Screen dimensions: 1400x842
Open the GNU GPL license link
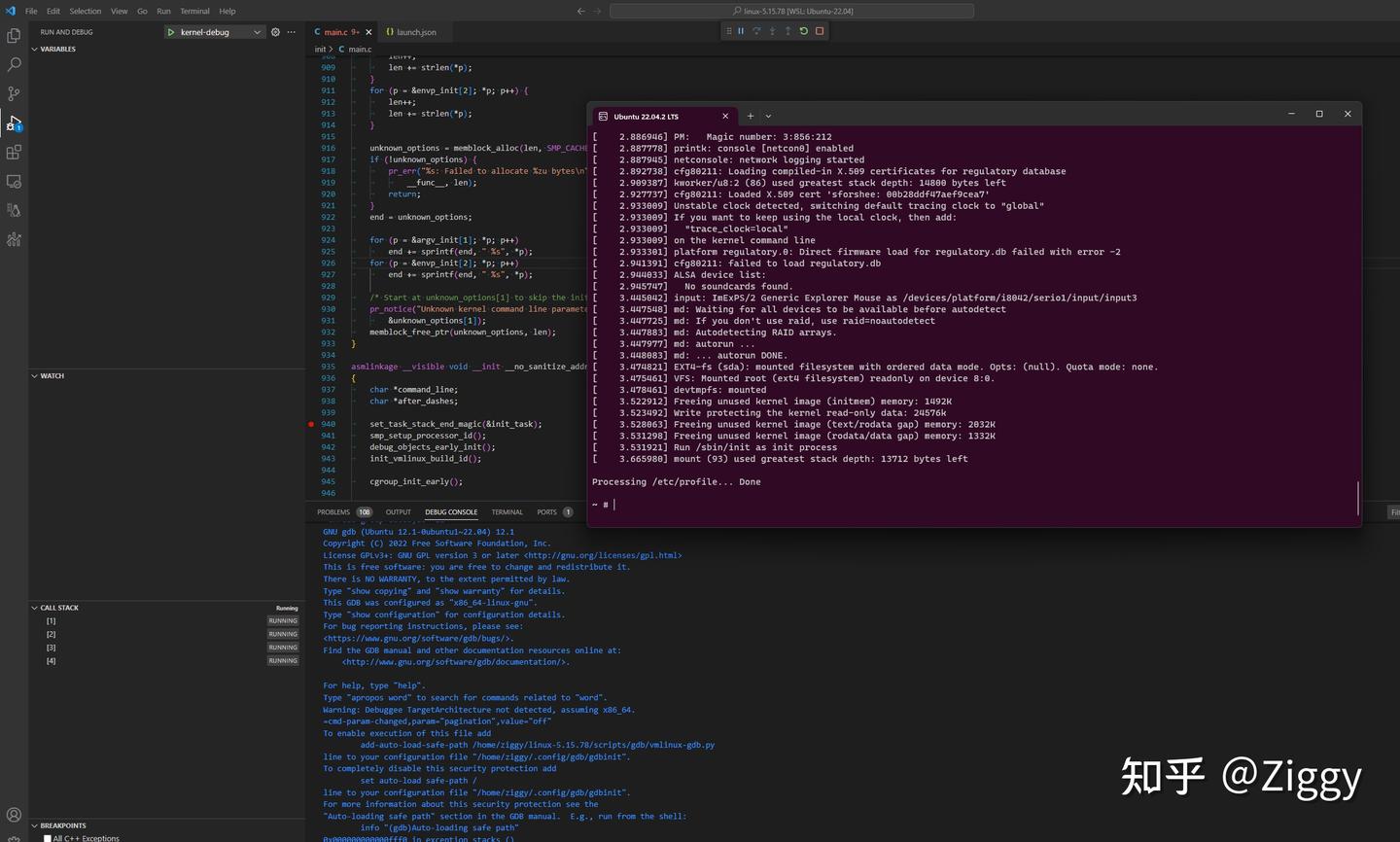(603, 555)
